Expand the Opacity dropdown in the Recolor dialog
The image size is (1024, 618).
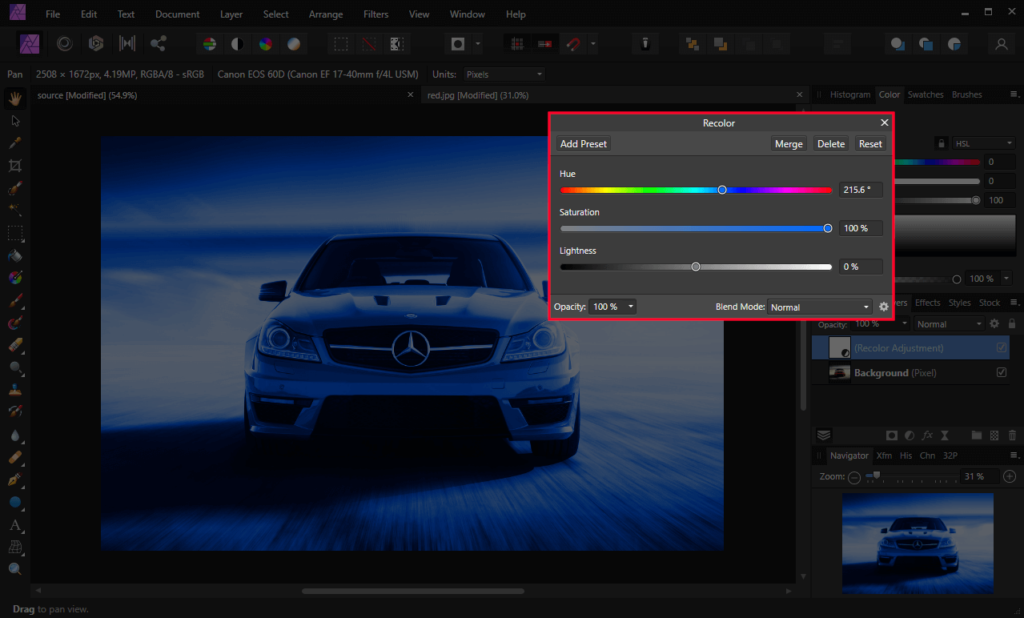click(630, 306)
